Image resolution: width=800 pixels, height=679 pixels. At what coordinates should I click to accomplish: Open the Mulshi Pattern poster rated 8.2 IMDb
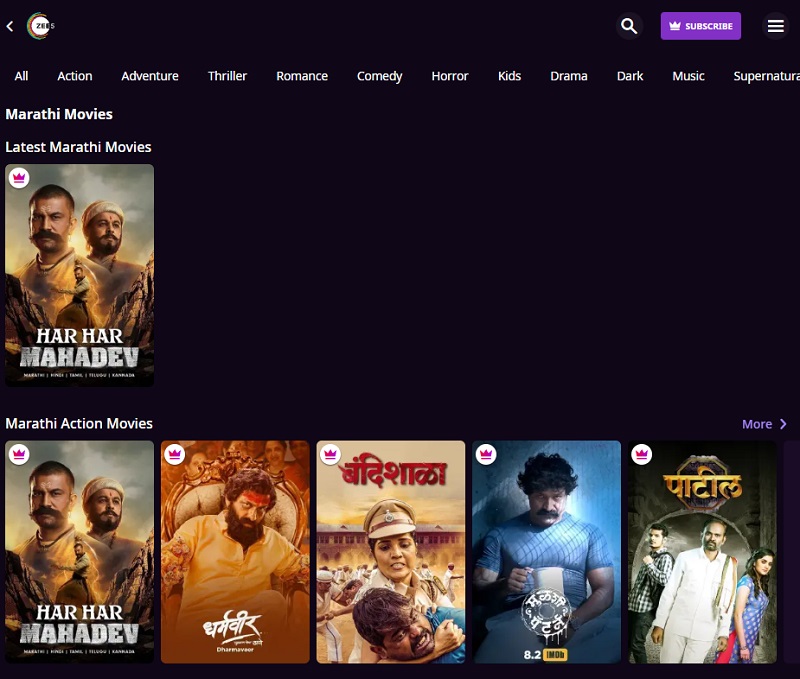click(x=546, y=552)
